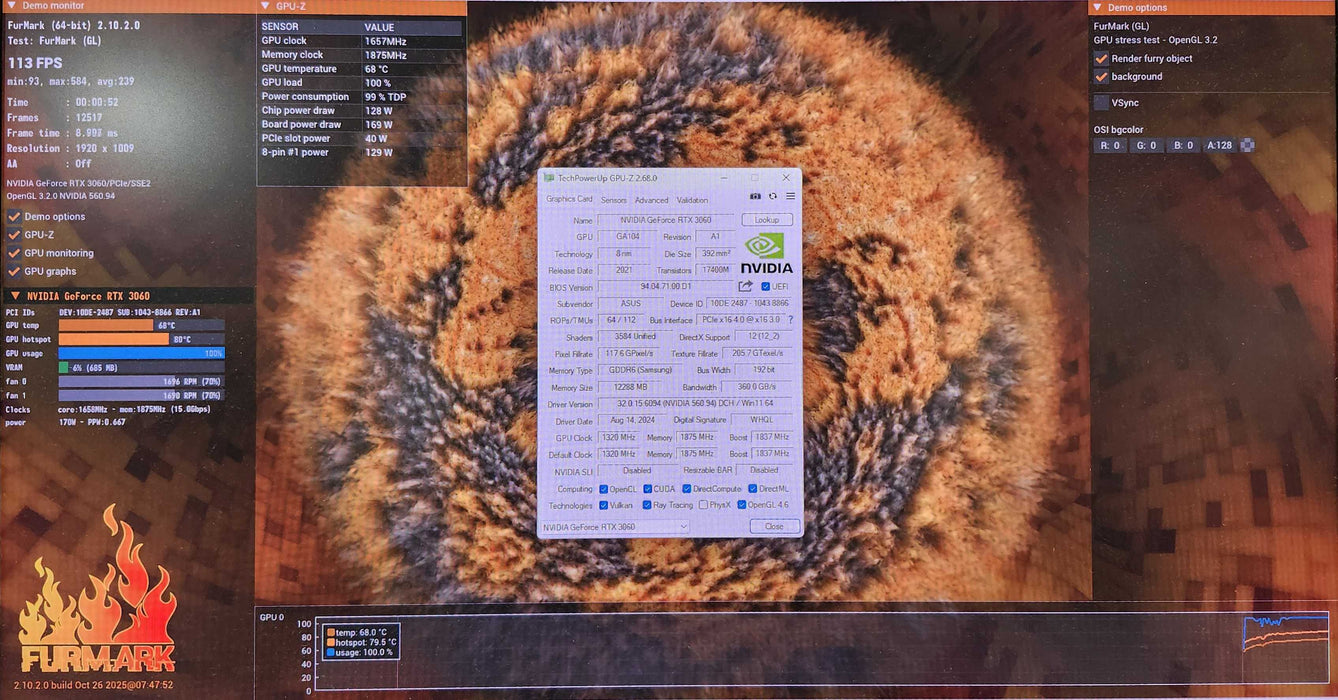
Task: Click the Bus Interface question mark icon
Action: pos(790,320)
